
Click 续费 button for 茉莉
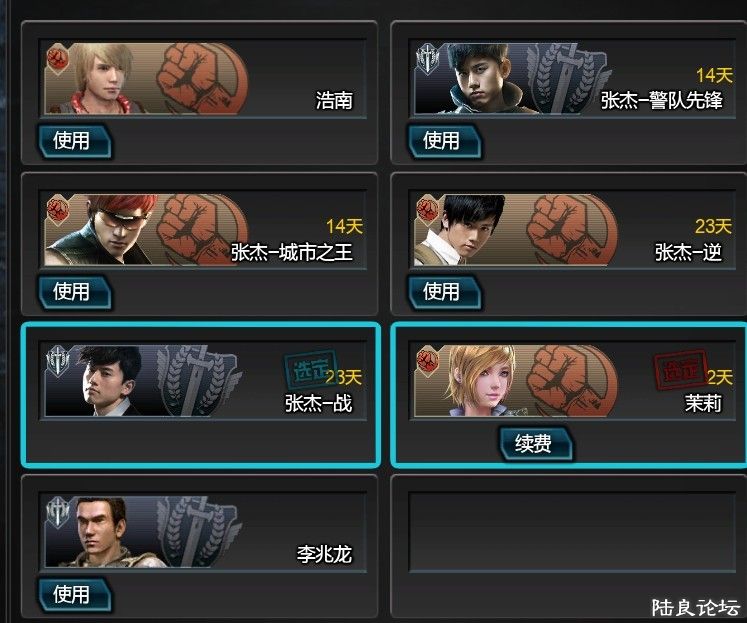click(536, 443)
